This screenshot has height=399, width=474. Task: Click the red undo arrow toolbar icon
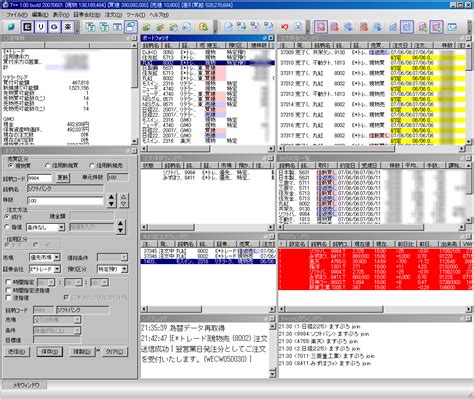point(284,27)
